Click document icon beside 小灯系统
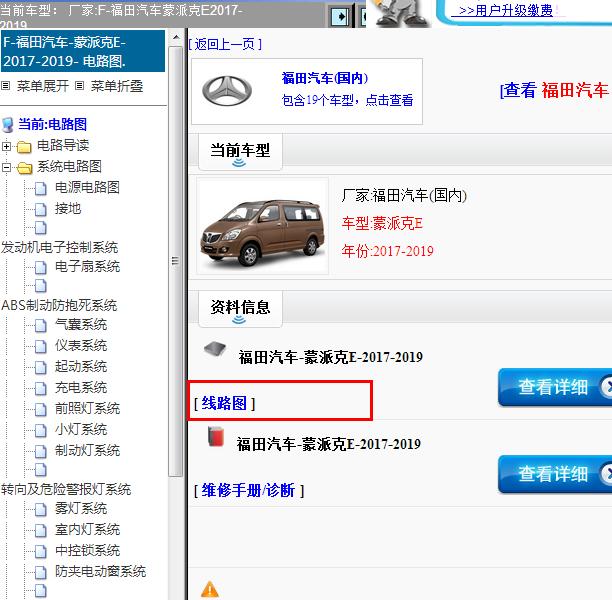612x600 pixels. (41, 430)
